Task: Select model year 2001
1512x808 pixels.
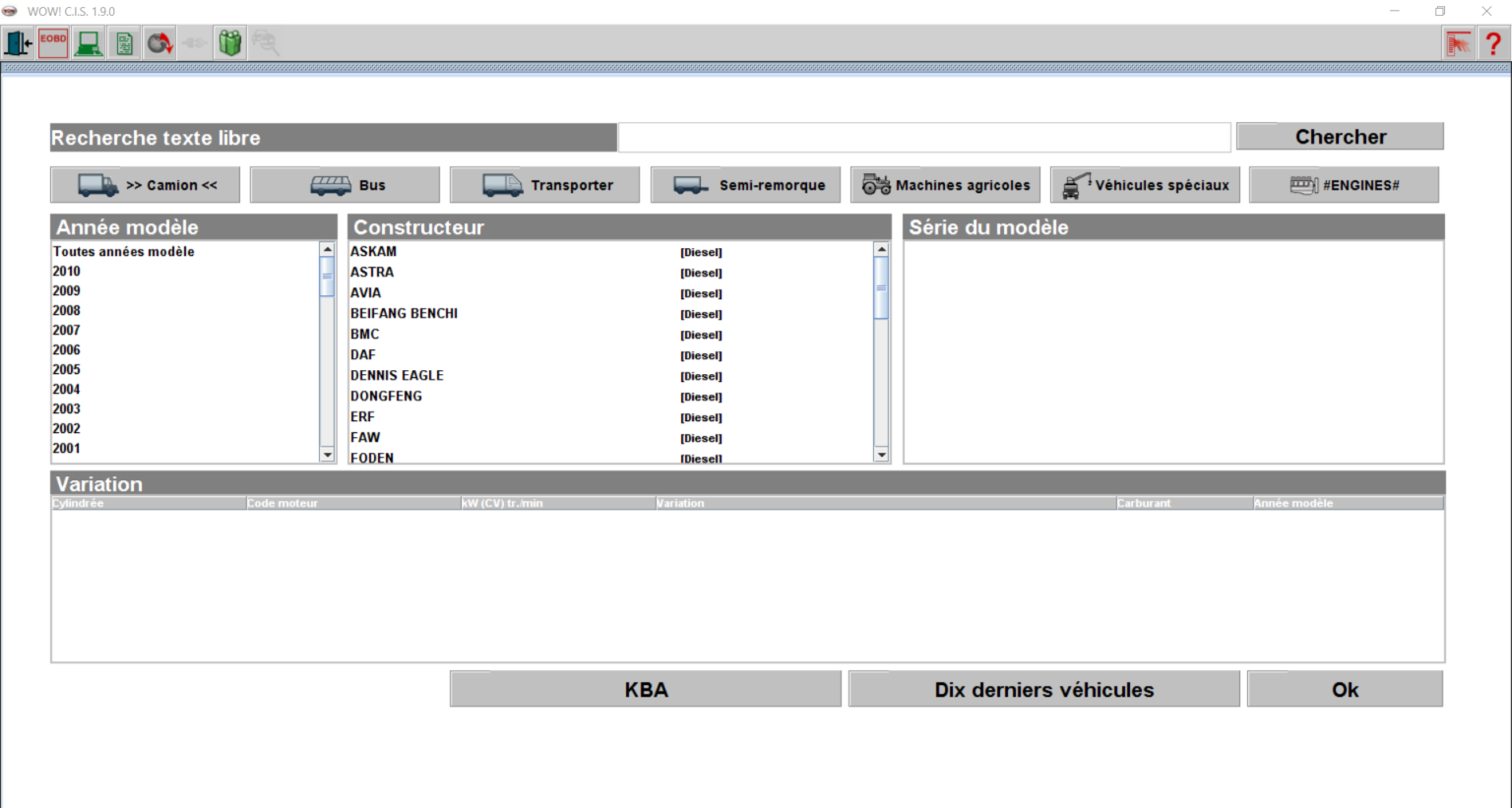Action: point(185,449)
